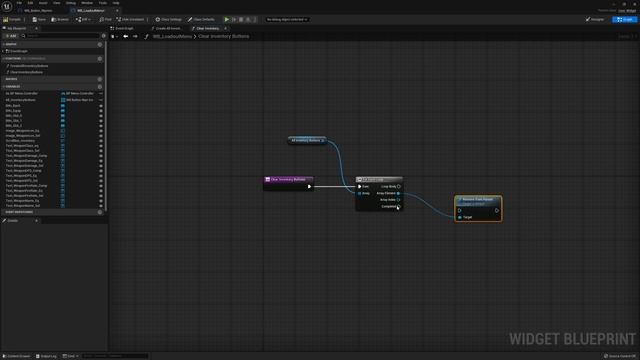640x360 pixels.
Task: Expand the EventGraph tree item
Action: click(3, 51)
